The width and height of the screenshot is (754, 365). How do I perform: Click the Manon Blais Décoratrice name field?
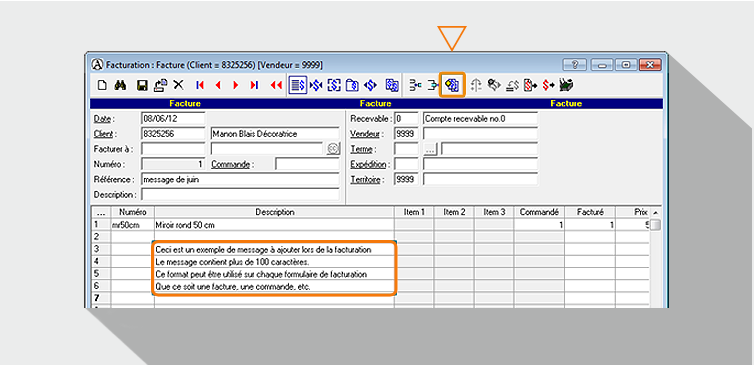point(275,134)
